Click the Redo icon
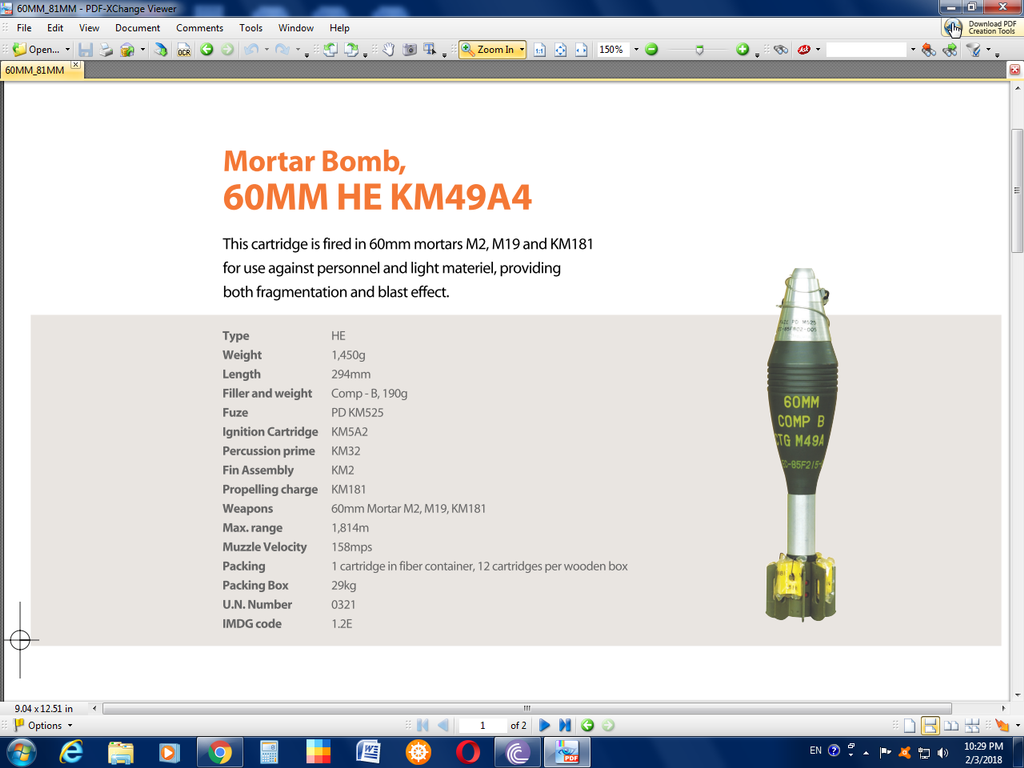The width and height of the screenshot is (1024, 768). point(282,50)
